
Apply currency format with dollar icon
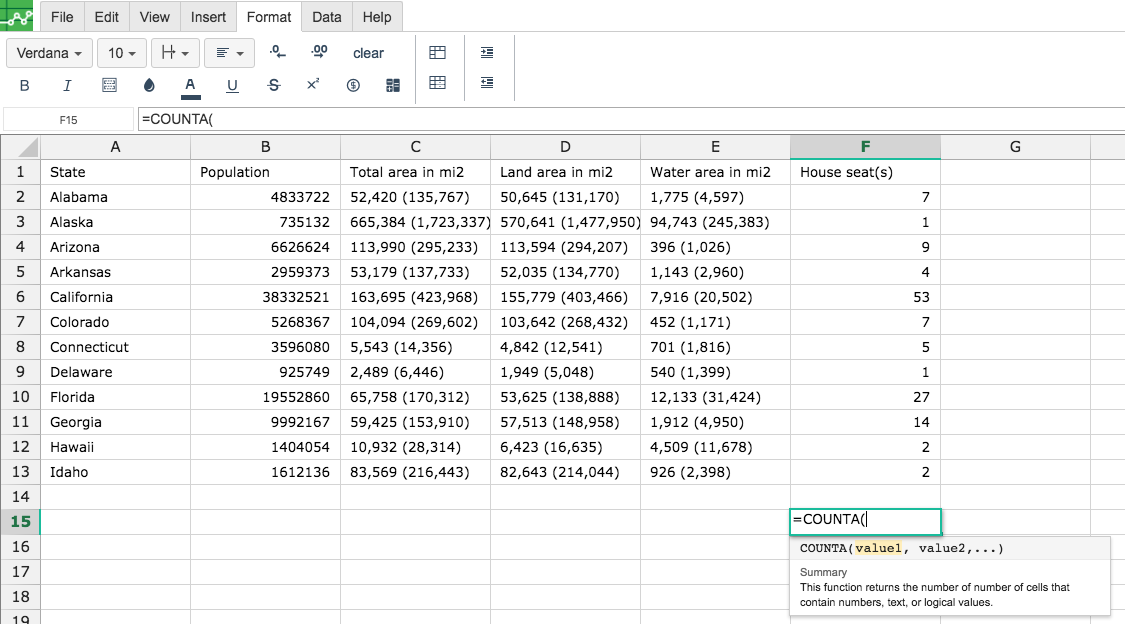353,86
